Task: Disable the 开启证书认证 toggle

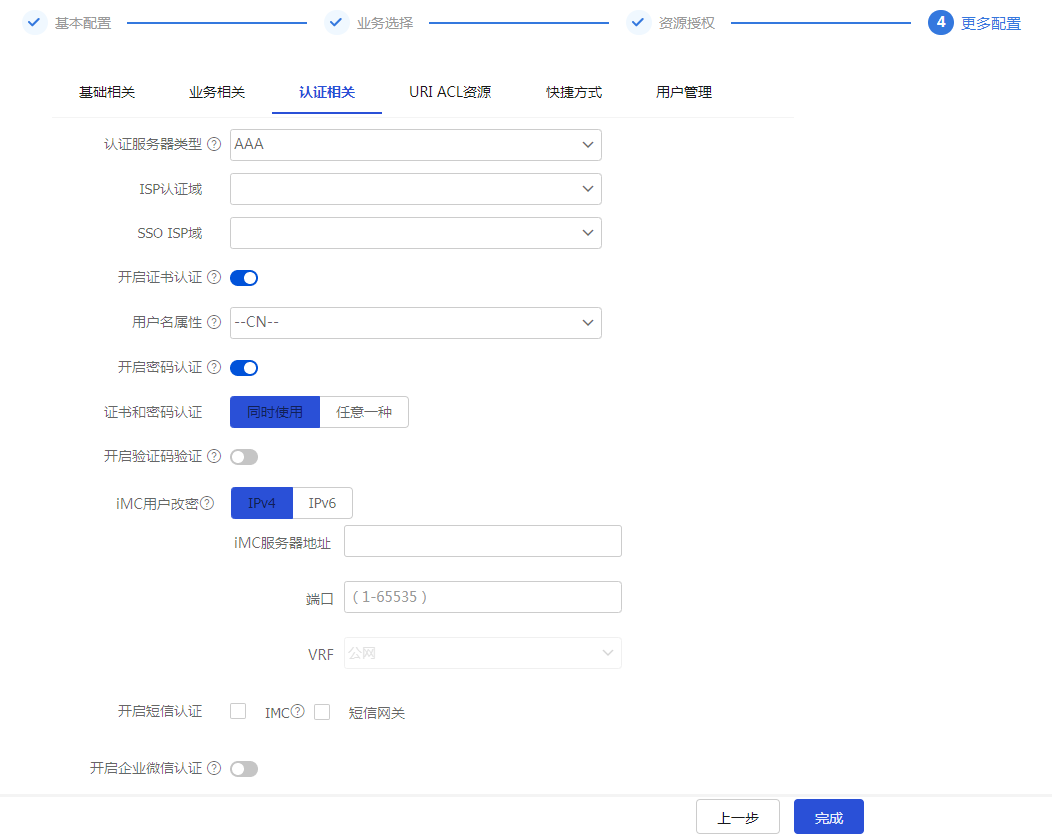Action: coord(244,278)
